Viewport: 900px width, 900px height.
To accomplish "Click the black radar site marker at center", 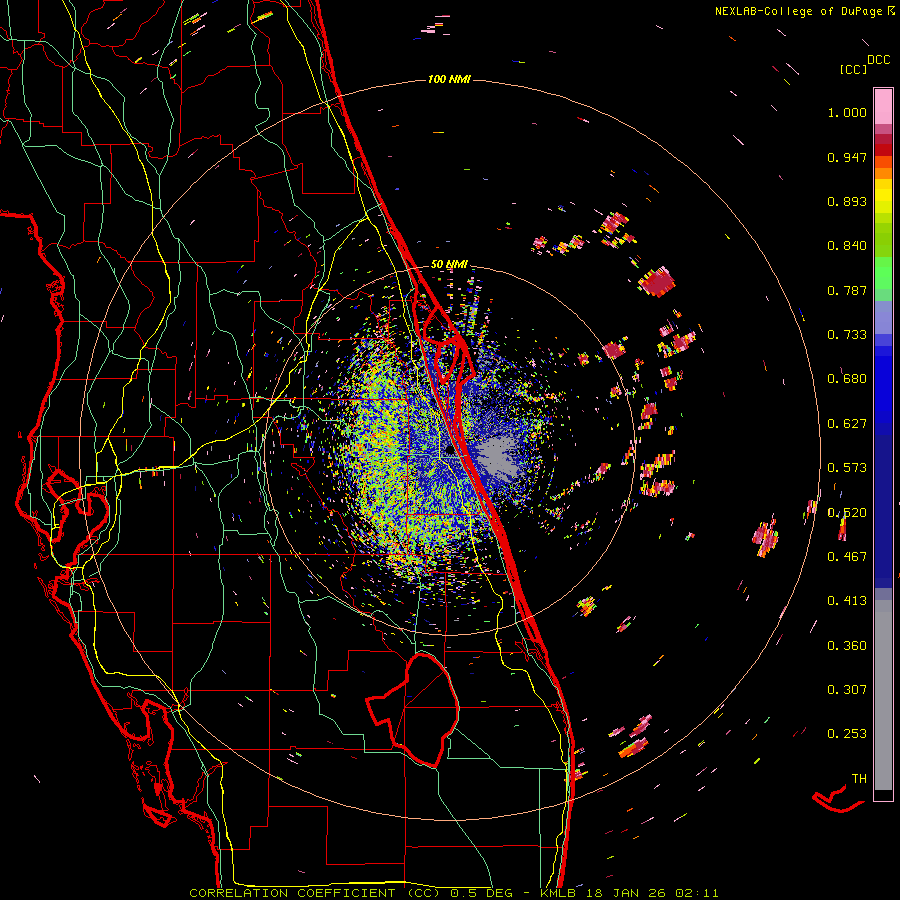I will (x=450, y=452).
